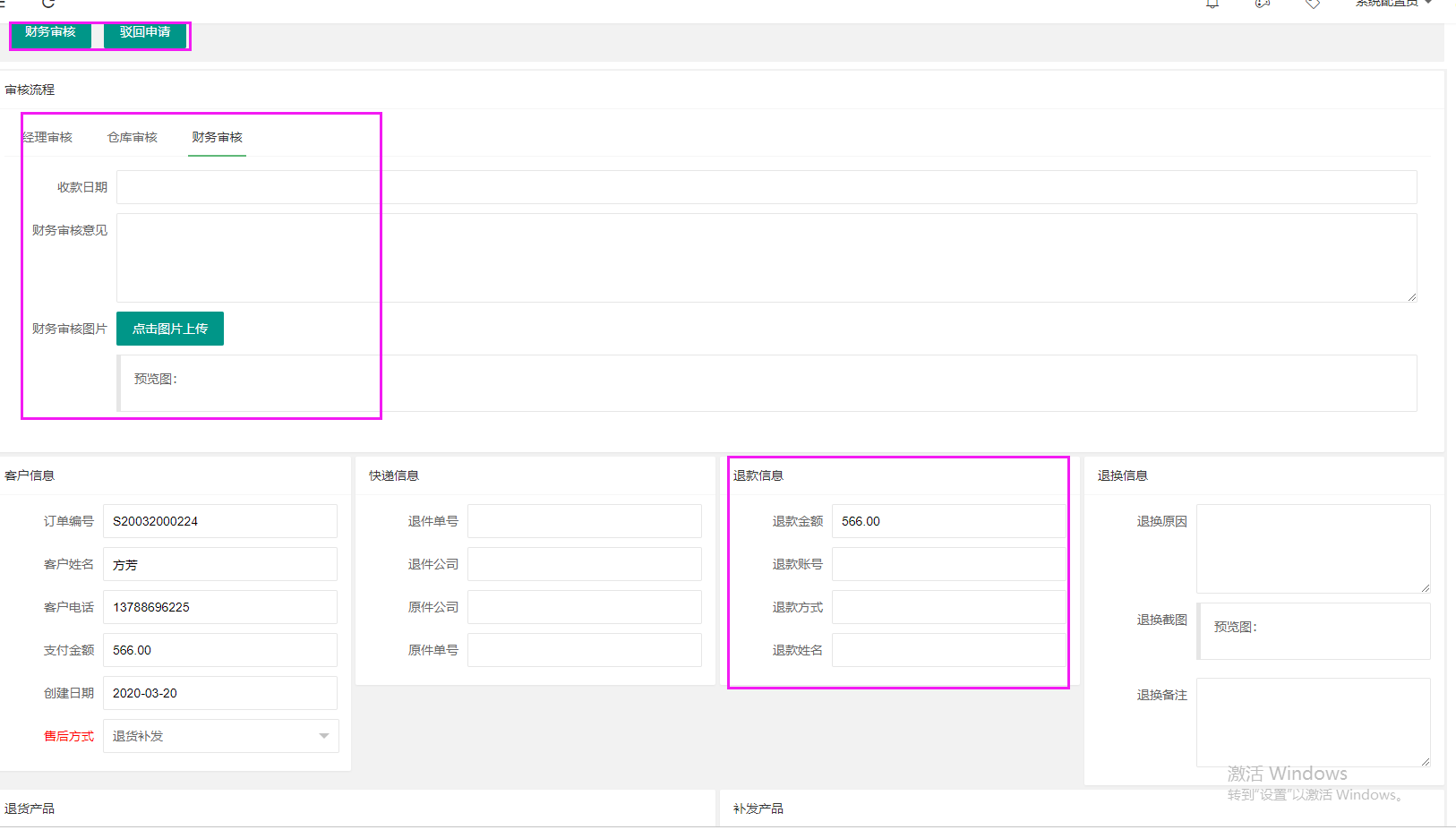Click the '退货产品' section heading

(30, 809)
